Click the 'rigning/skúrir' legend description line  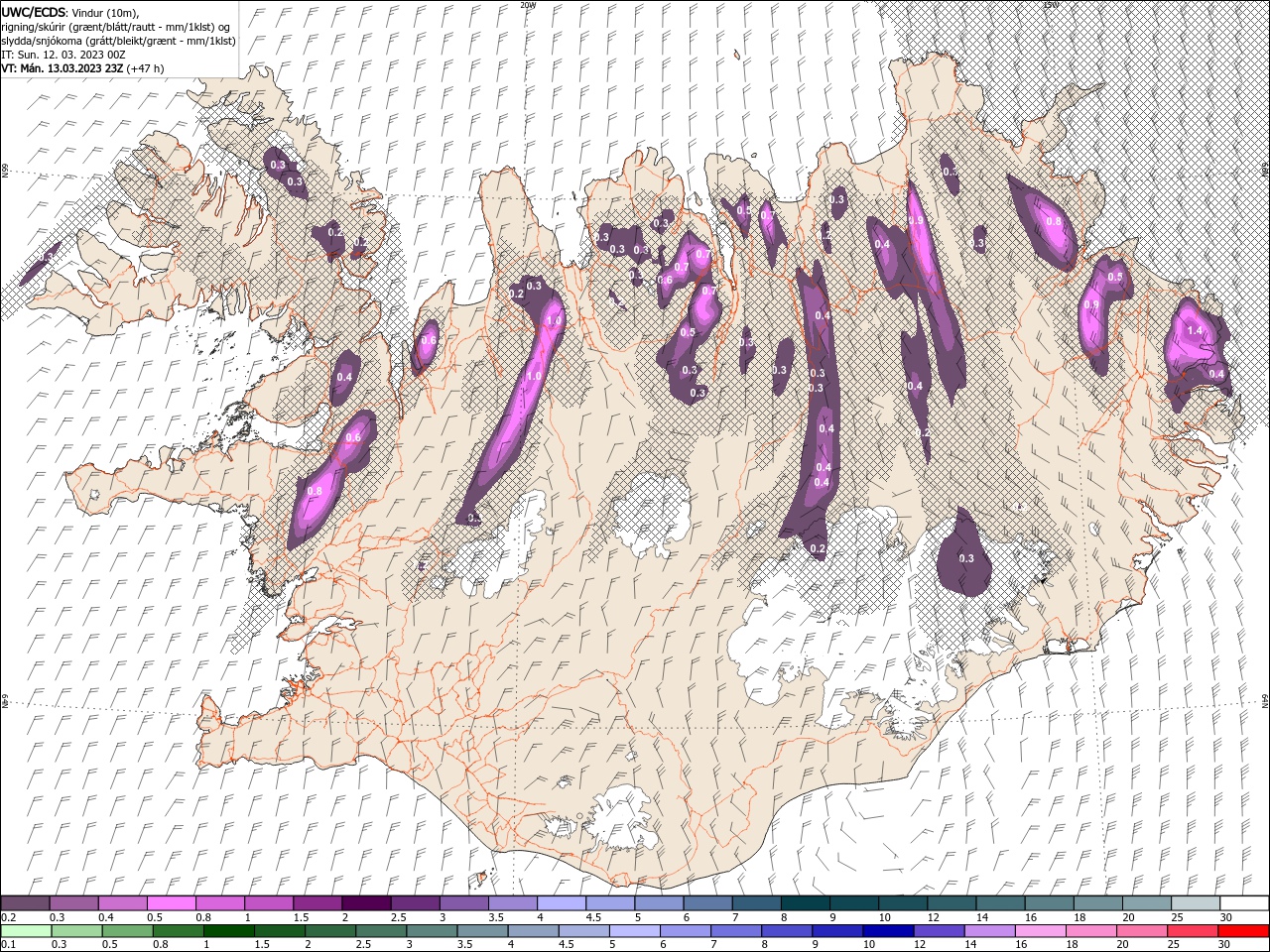[115, 27]
